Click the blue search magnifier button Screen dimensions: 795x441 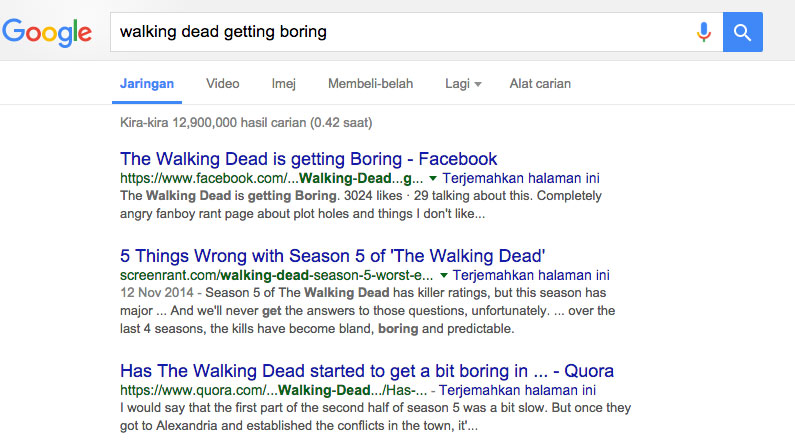[x=743, y=32]
